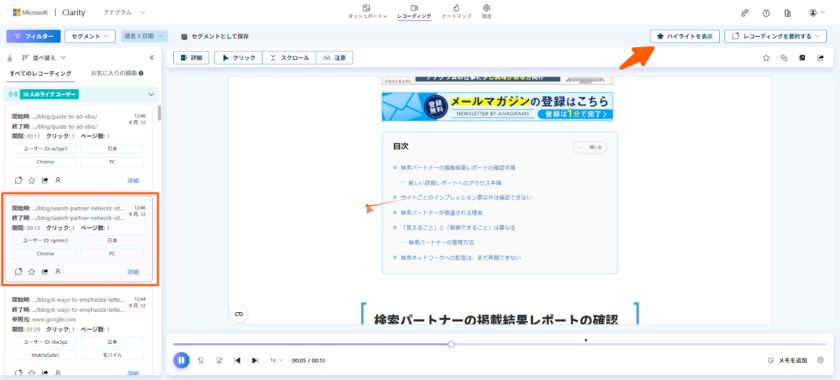Viewport: 840px width, 380px height.
Task: Click the playback progress slider handle
Action: tap(451, 344)
